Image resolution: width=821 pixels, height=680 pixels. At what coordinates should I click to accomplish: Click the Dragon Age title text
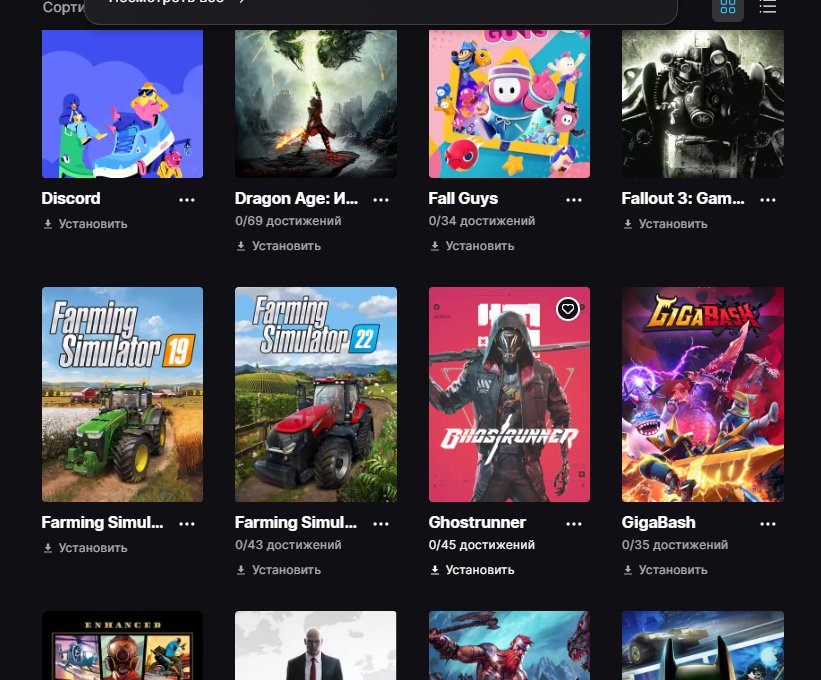297,198
